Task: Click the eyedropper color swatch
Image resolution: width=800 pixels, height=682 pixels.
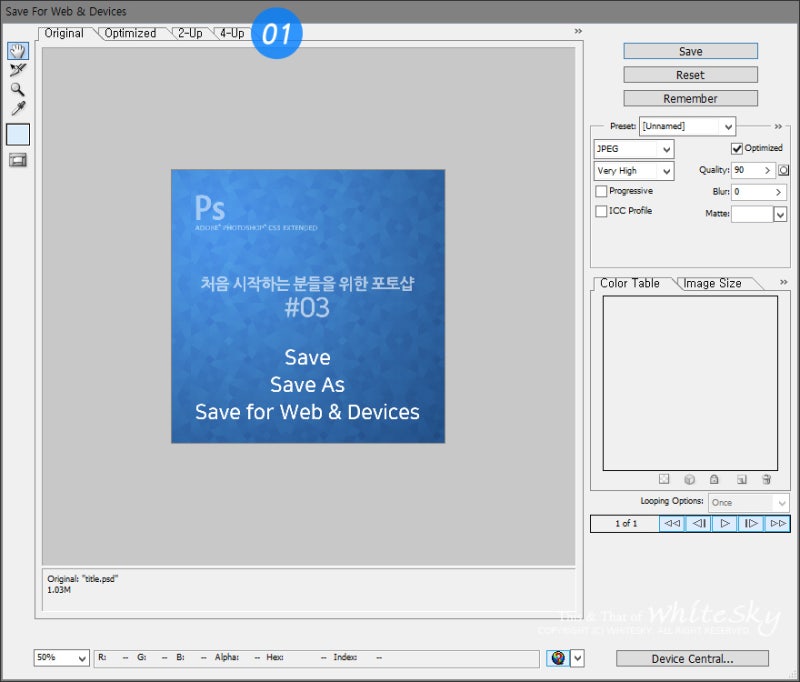Action: (18, 135)
